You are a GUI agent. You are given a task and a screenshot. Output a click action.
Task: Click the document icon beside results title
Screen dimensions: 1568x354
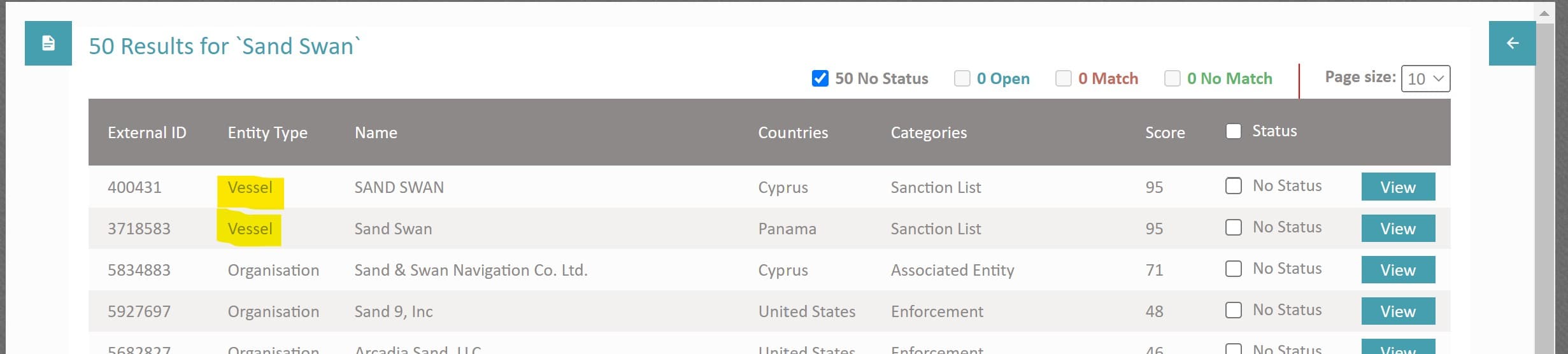(48, 43)
